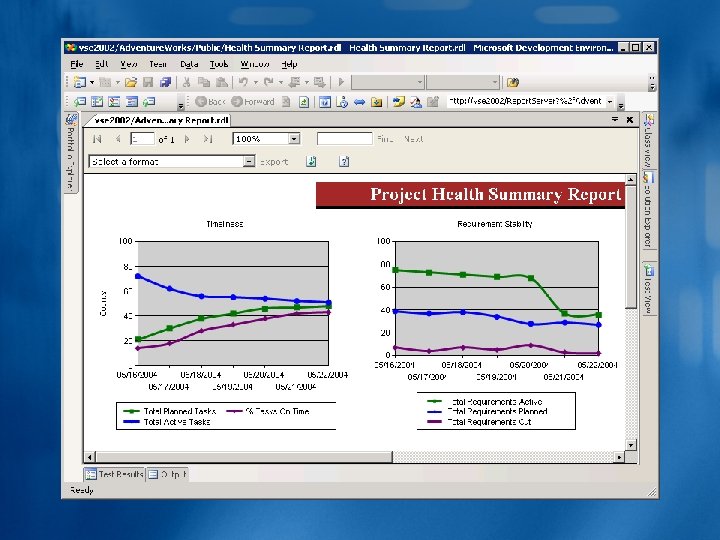Click the Undo arrow icon
This screenshot has width=720, height=540.
point(243,83)
